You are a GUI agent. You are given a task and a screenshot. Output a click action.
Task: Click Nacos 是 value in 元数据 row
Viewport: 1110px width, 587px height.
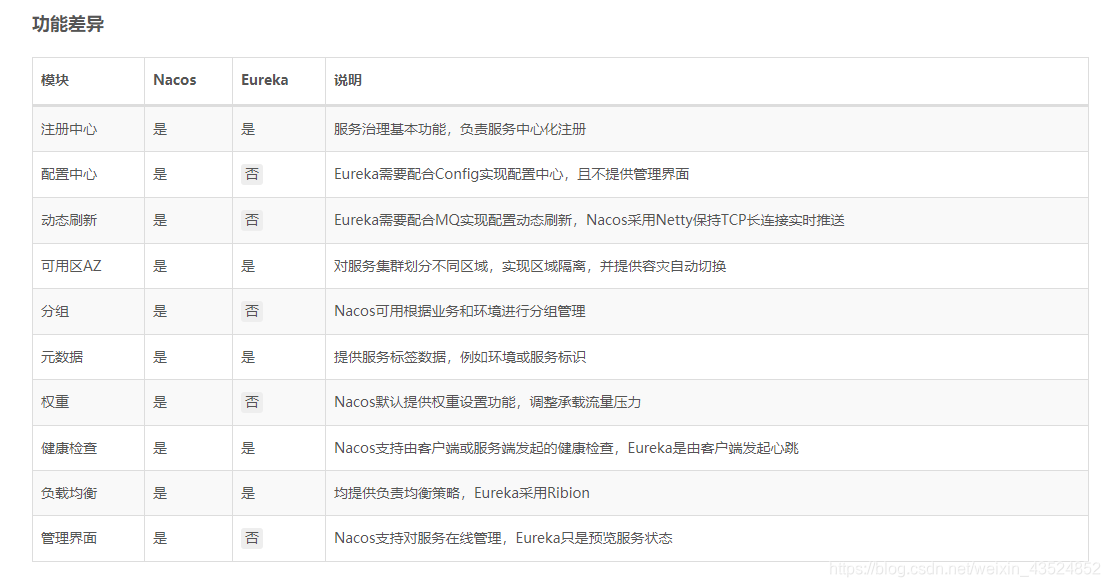tap(160, 357)
